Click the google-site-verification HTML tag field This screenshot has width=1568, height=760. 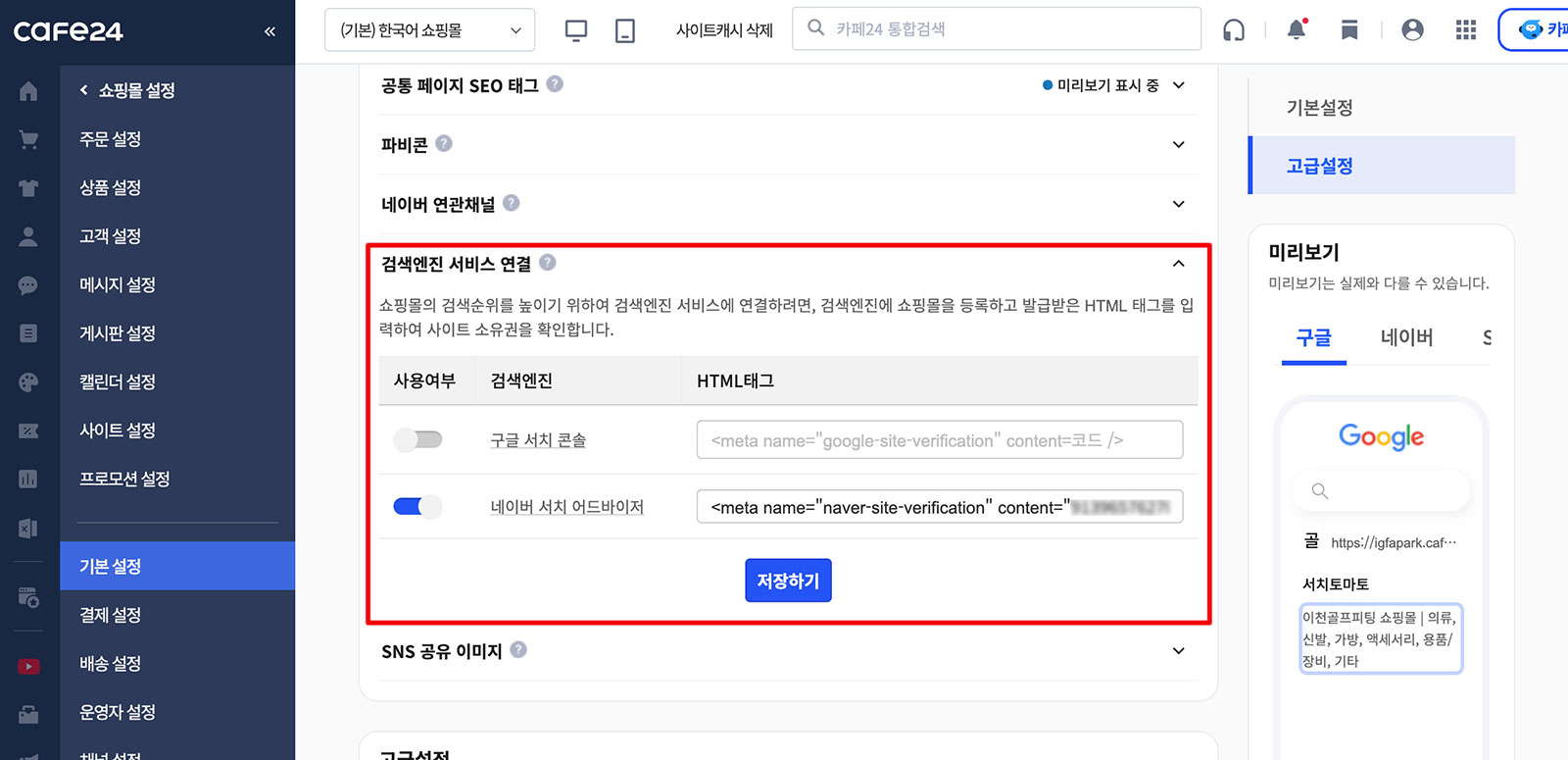939,439
